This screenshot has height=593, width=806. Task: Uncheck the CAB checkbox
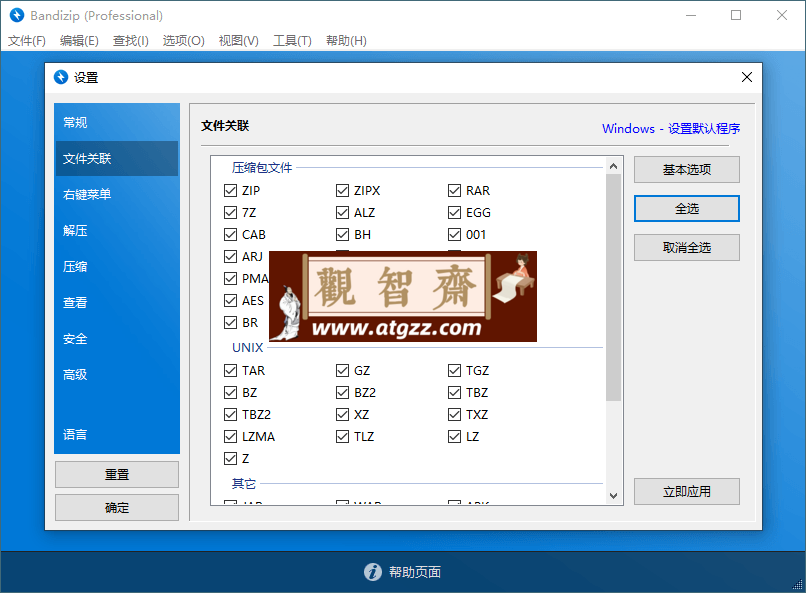pyautogui.click(x=230, y=234)
